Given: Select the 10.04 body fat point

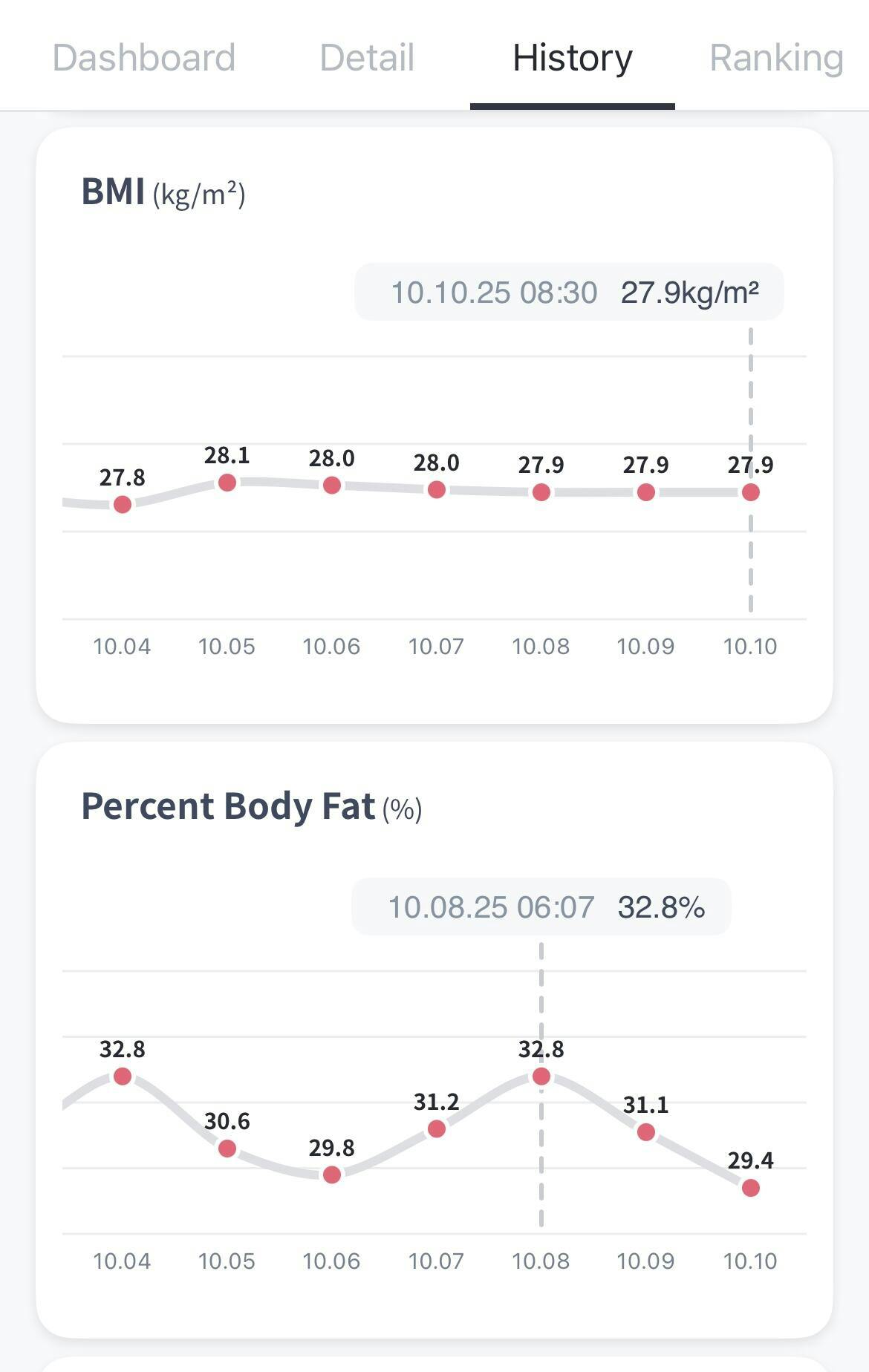Looking at the screenshot, I should [x=123, y=1077].
